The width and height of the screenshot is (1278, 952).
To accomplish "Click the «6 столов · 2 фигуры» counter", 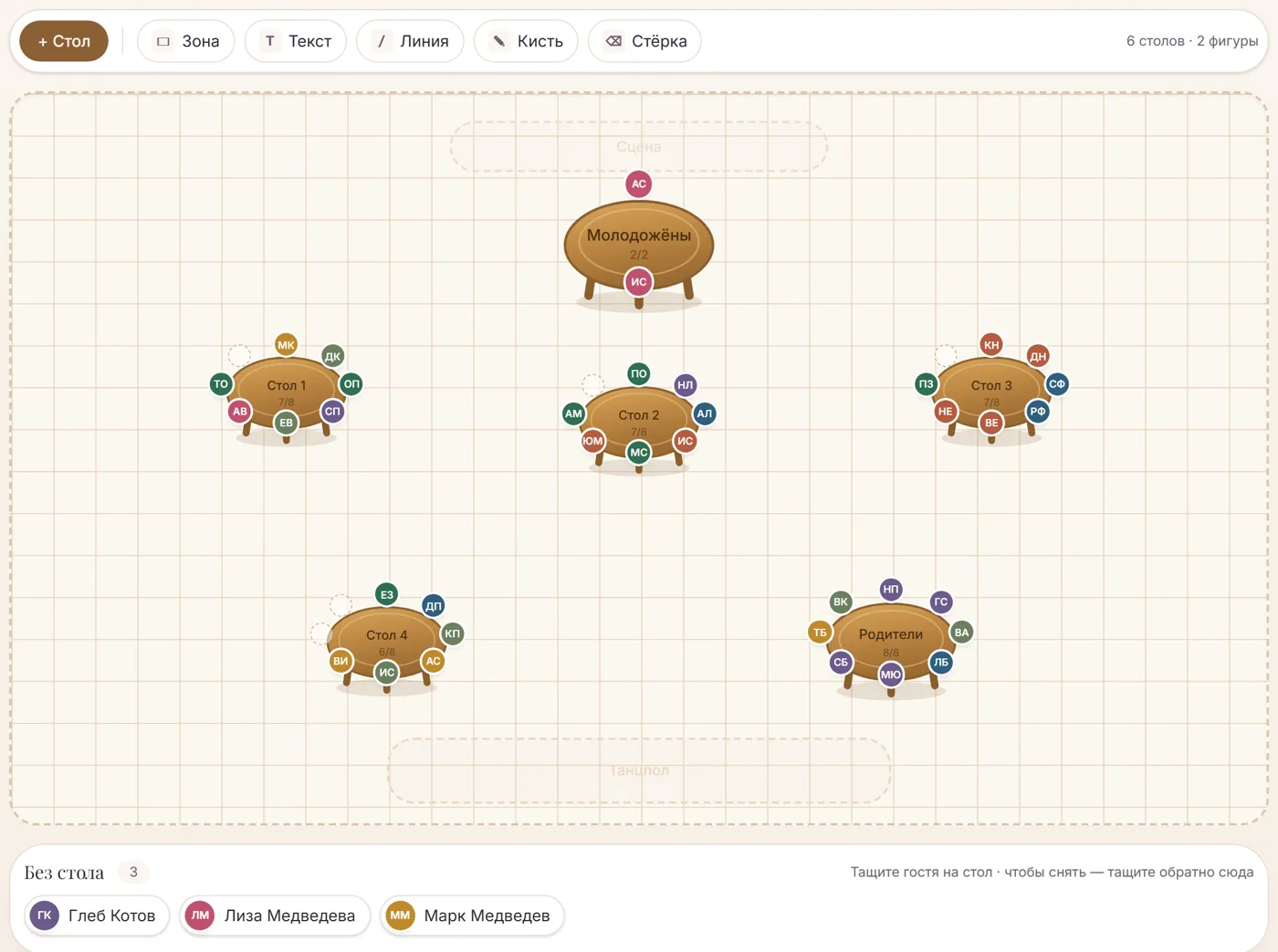I will (x=1192, y=41).
